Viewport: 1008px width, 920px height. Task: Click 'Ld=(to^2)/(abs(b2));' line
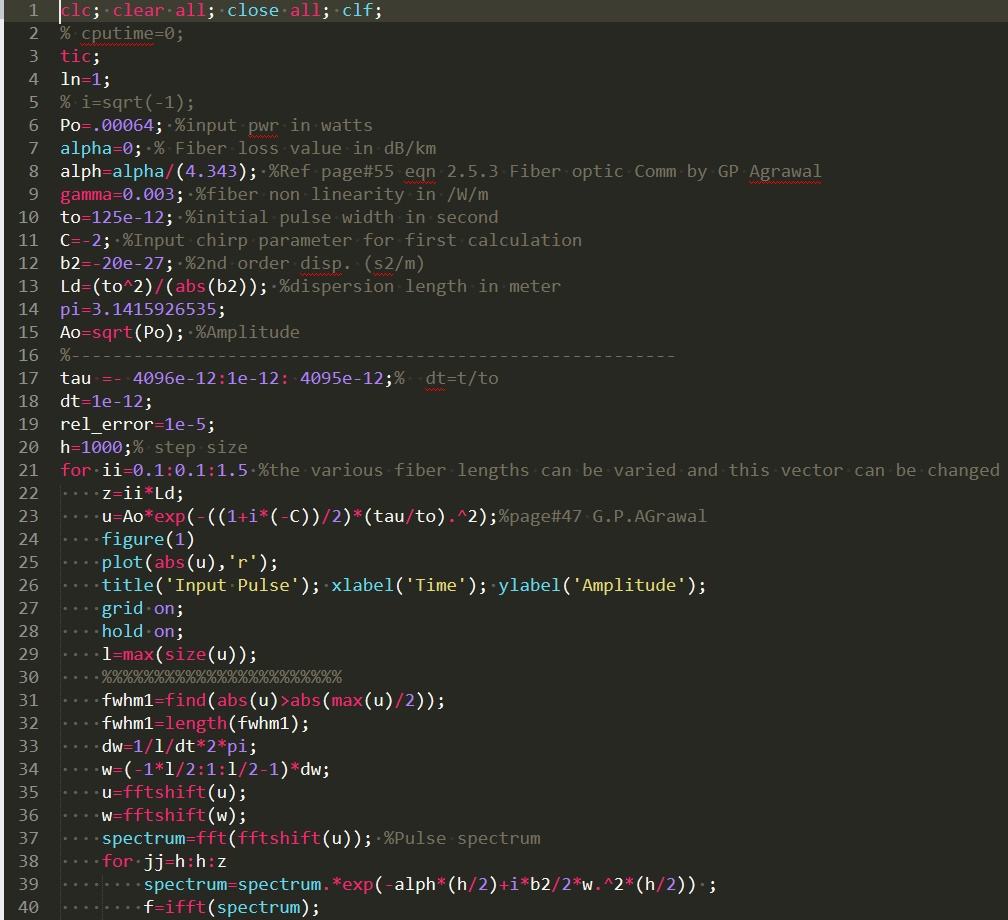163,286
